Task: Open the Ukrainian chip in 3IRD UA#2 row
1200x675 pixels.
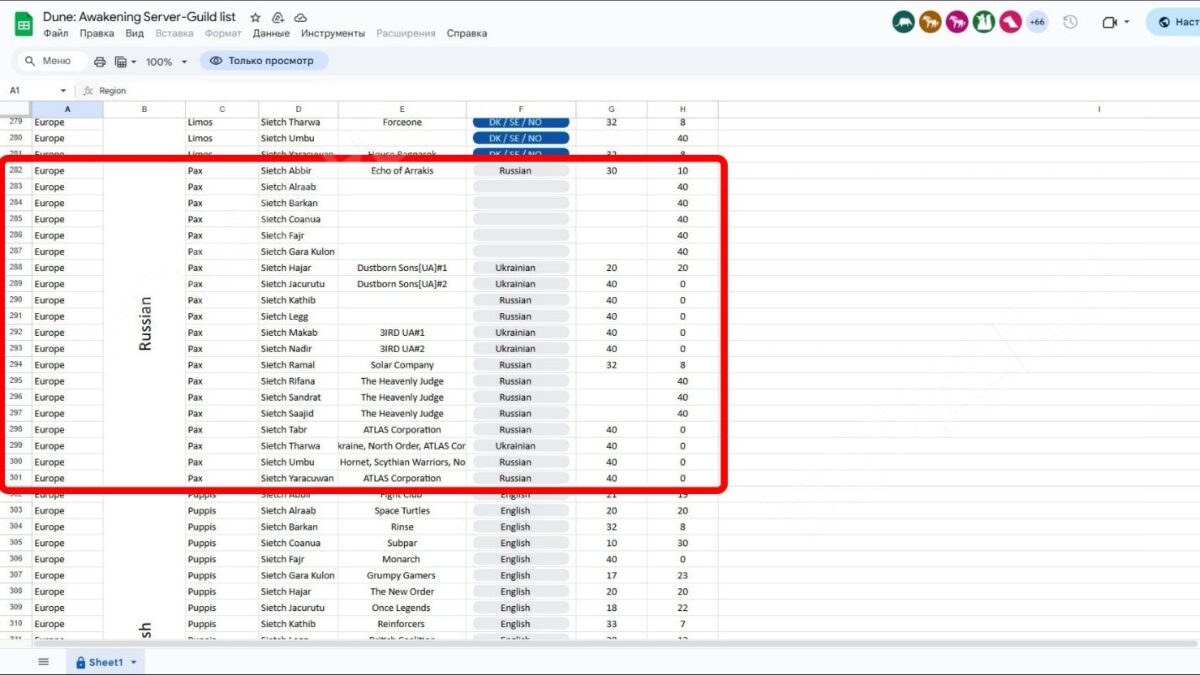Action: click(x=521, y=349)
